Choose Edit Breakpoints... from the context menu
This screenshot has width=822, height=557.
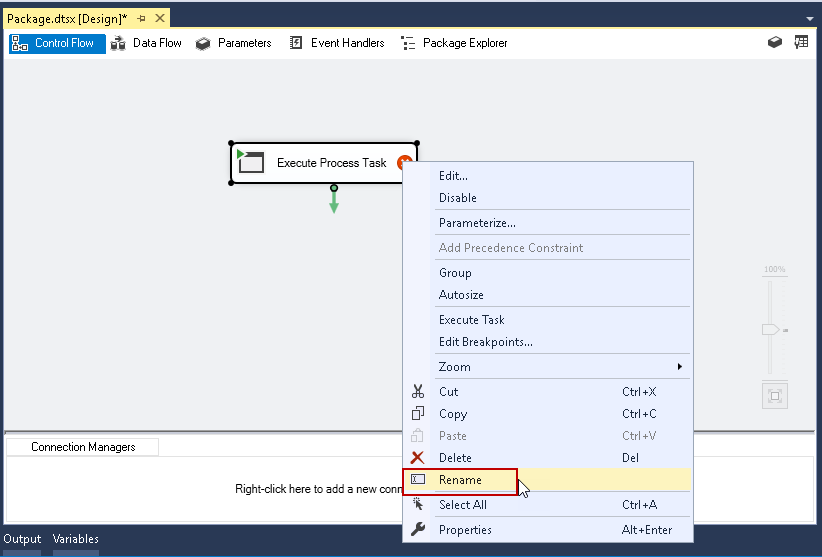point(485,342)
